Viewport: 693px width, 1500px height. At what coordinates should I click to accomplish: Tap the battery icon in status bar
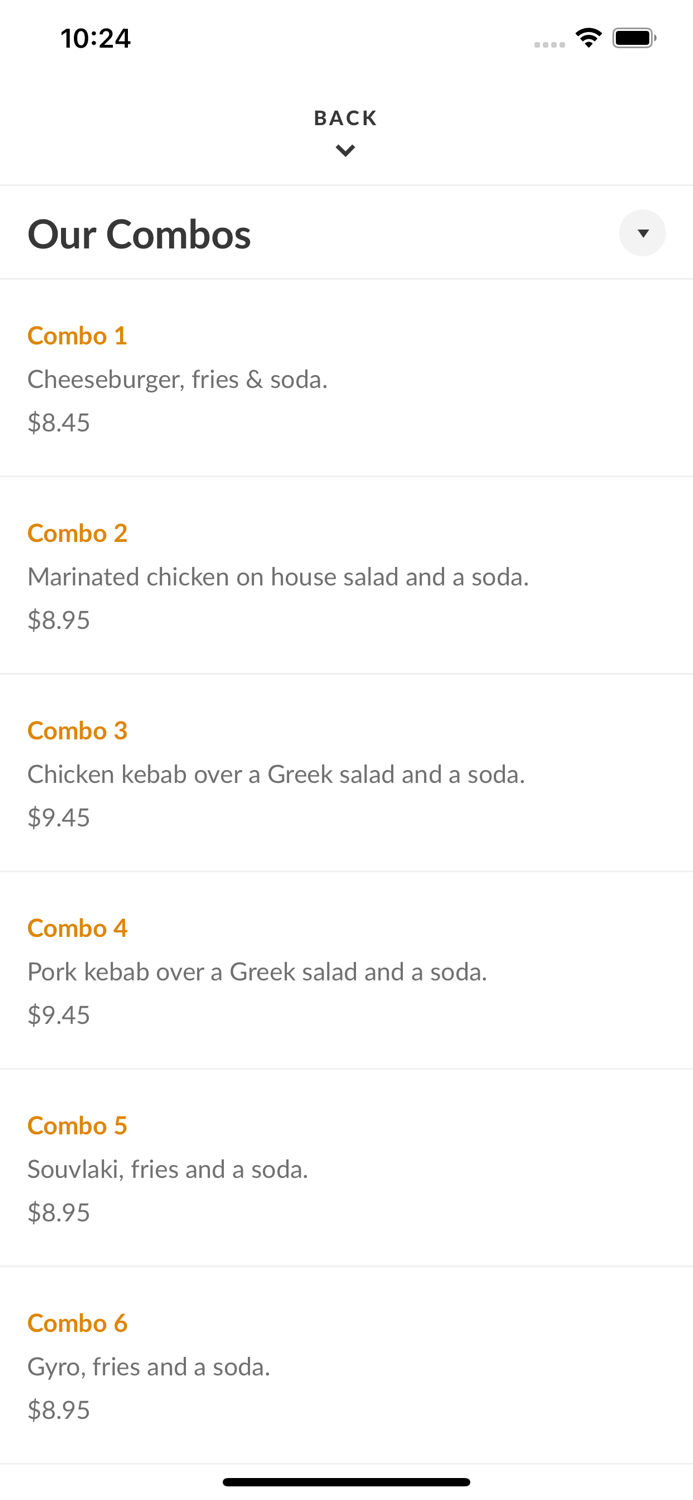(x=634, y=38)
